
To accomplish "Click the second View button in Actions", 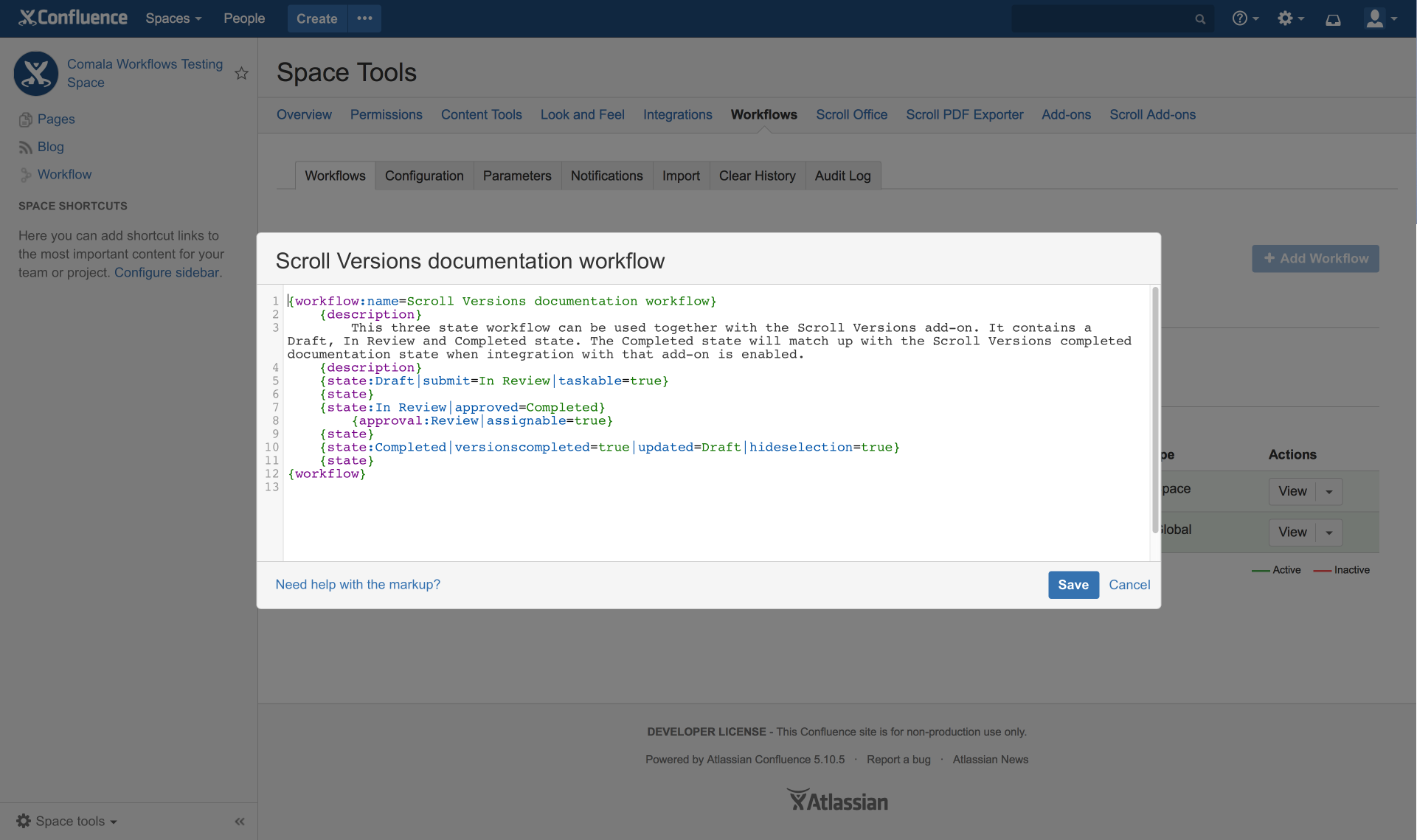I will (x=1292, y=532).
